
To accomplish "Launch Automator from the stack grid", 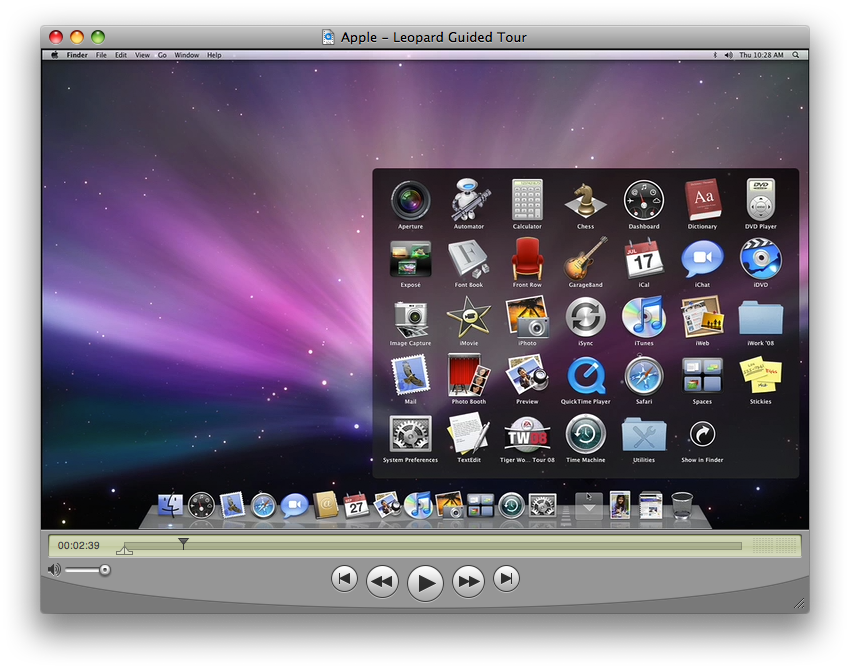I will click(x=469, y=200).
